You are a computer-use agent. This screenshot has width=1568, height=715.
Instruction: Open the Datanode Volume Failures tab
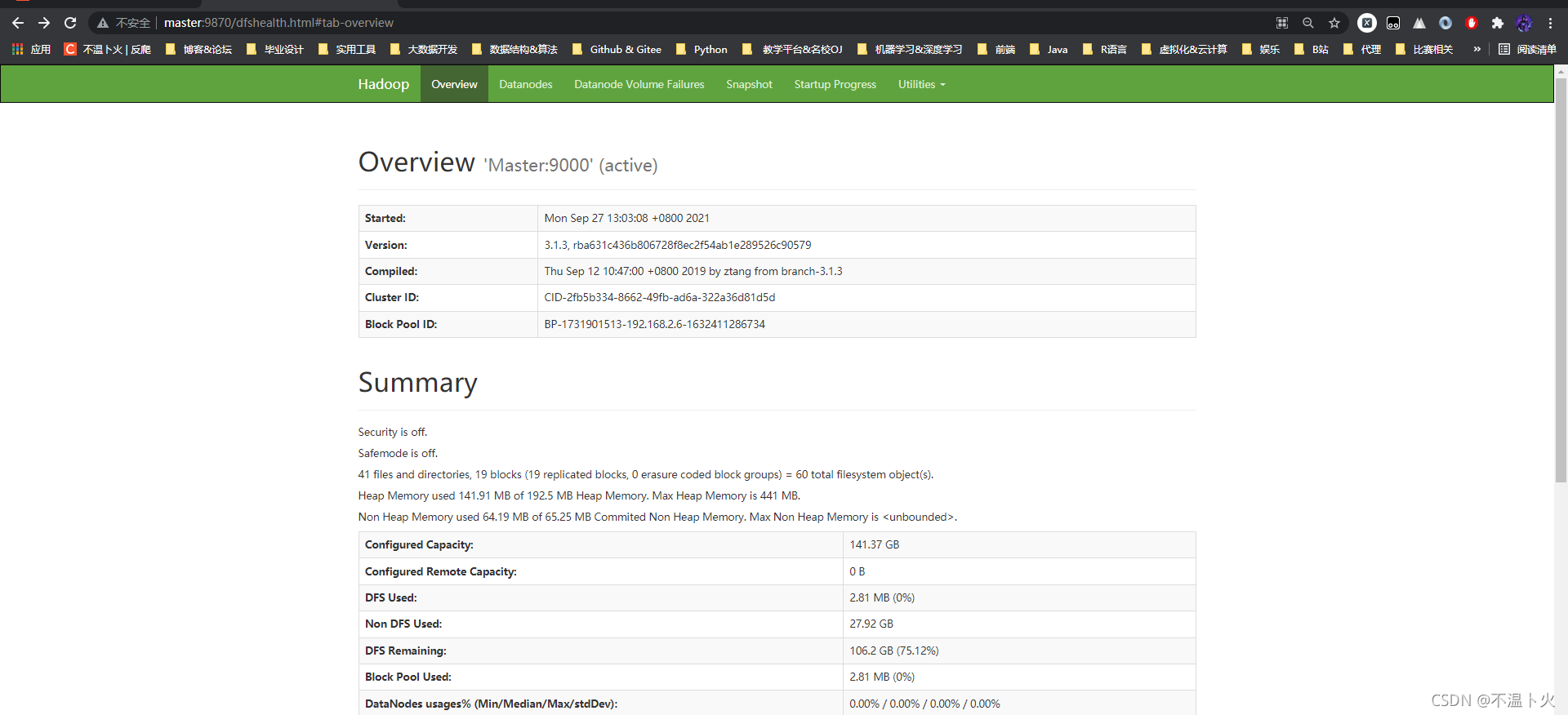(x=639, y=84)
